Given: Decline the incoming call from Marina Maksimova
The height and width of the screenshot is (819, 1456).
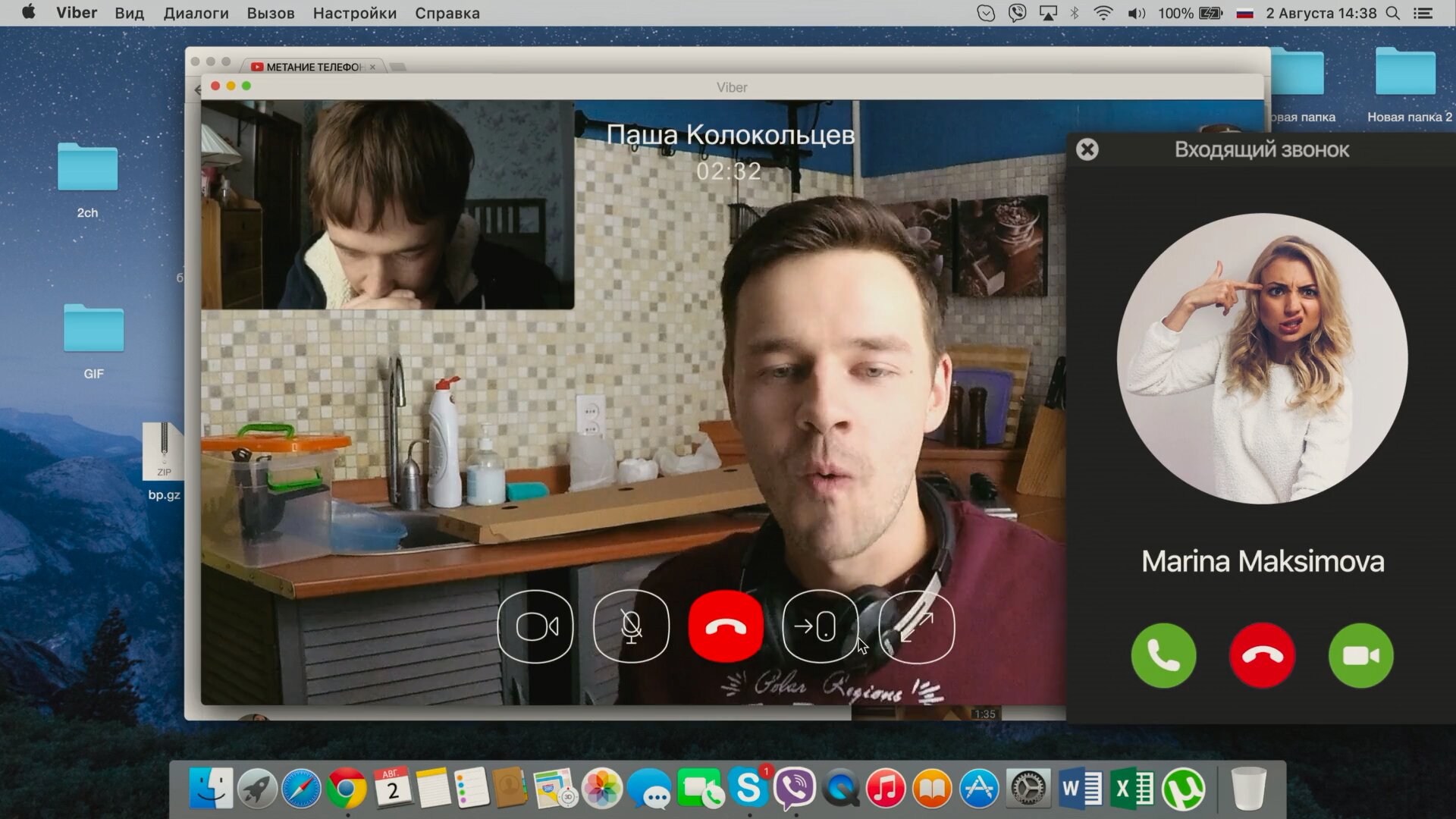Looking at the screenshot, I should (1262, 656).
